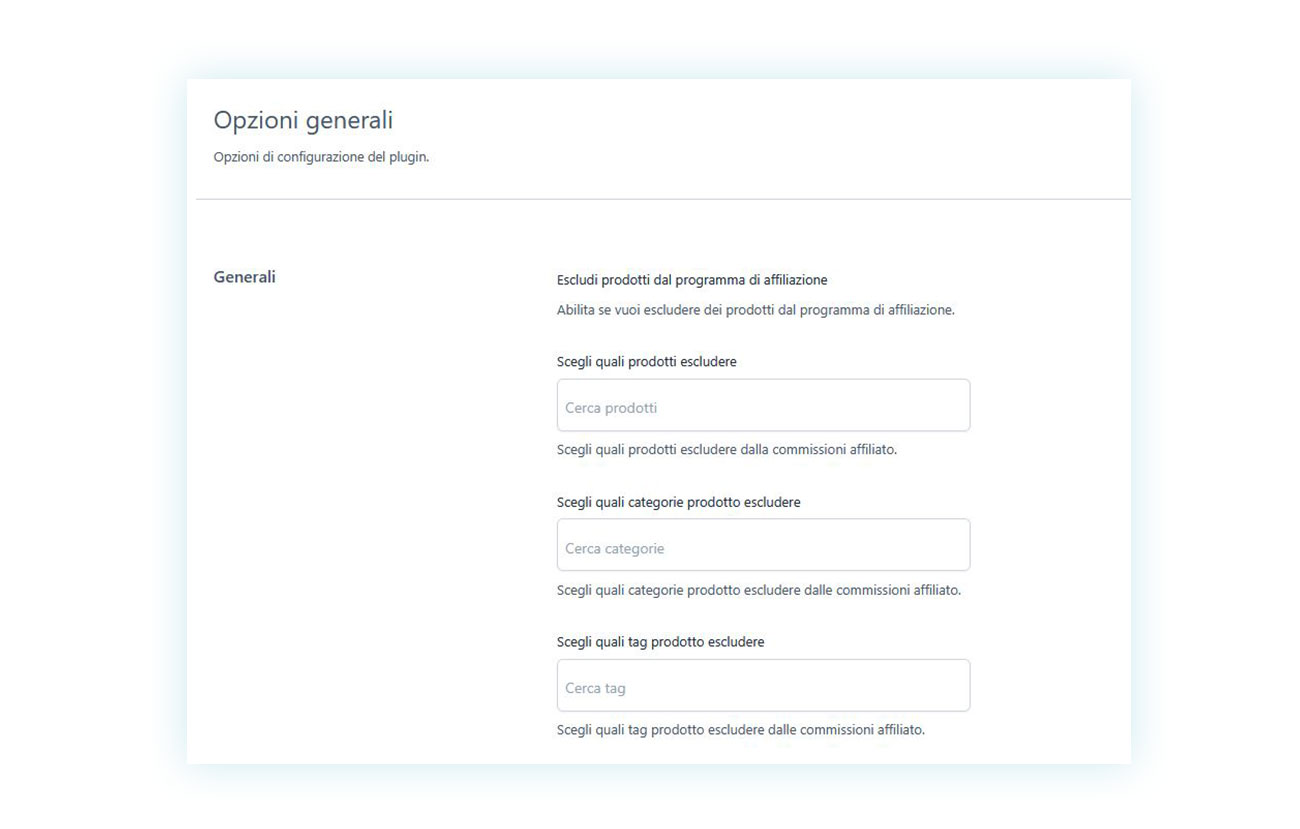
Task: Click the divider line under the page header
Action: (663, 199)
